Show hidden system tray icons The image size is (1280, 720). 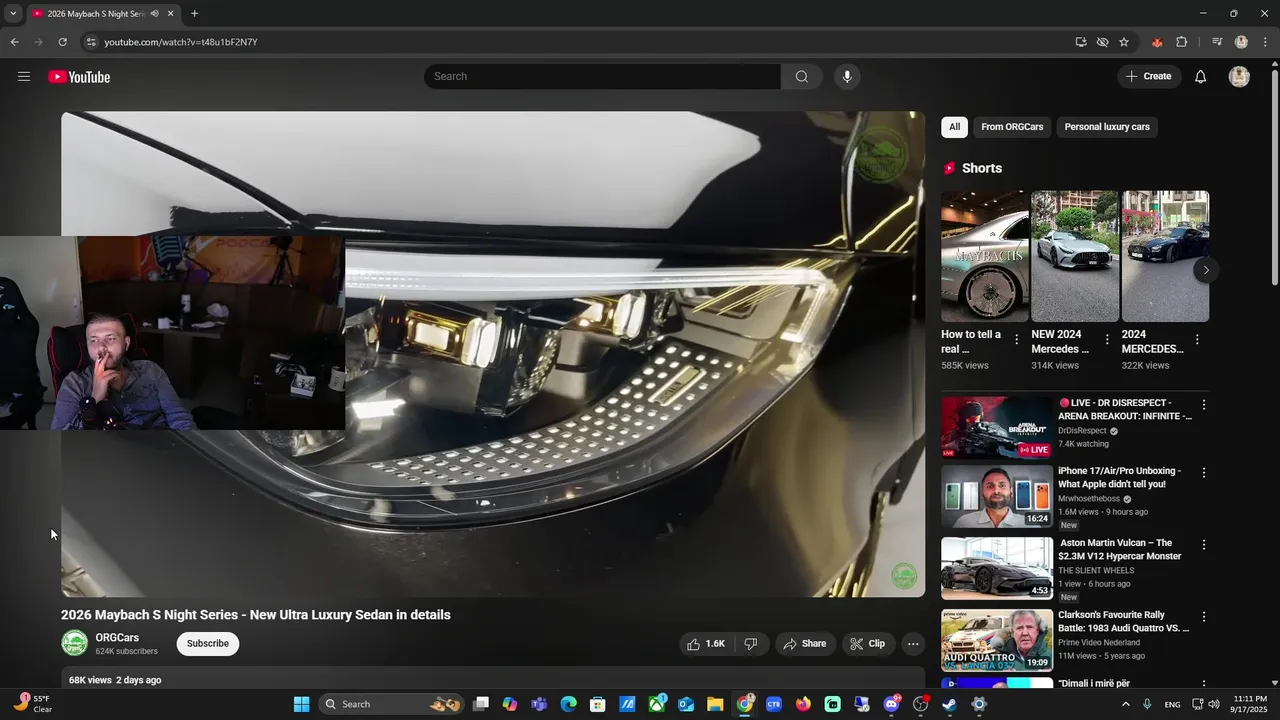click(x=1126, y=704)
